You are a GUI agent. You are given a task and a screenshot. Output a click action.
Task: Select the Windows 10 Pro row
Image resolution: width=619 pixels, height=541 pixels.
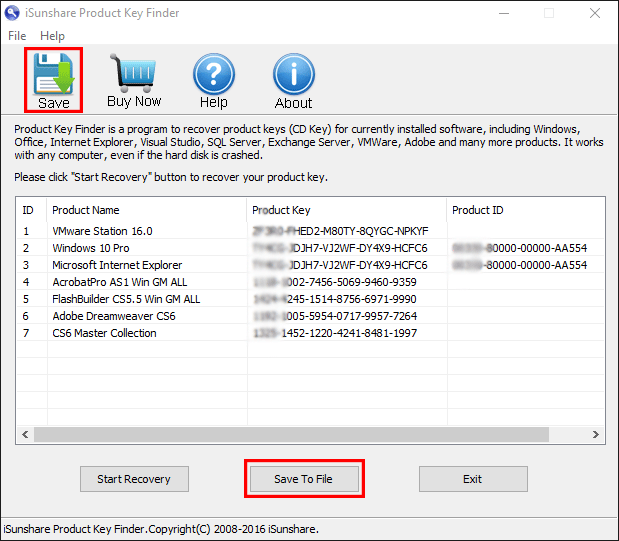(x=310, y=248)
